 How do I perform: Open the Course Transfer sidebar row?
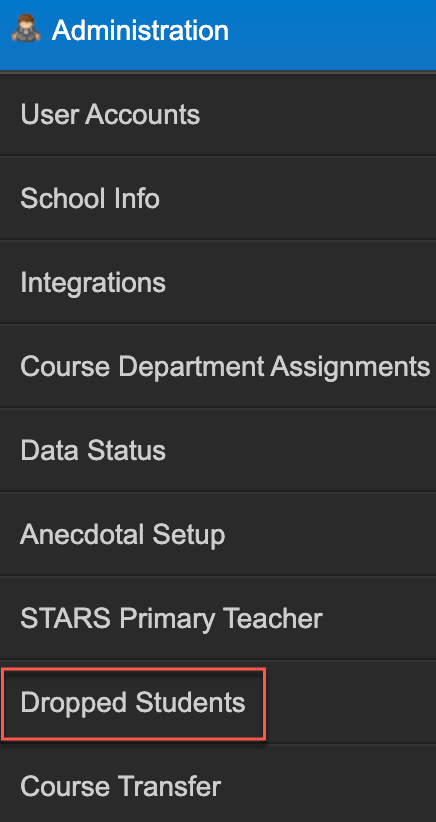pos(218,787)
